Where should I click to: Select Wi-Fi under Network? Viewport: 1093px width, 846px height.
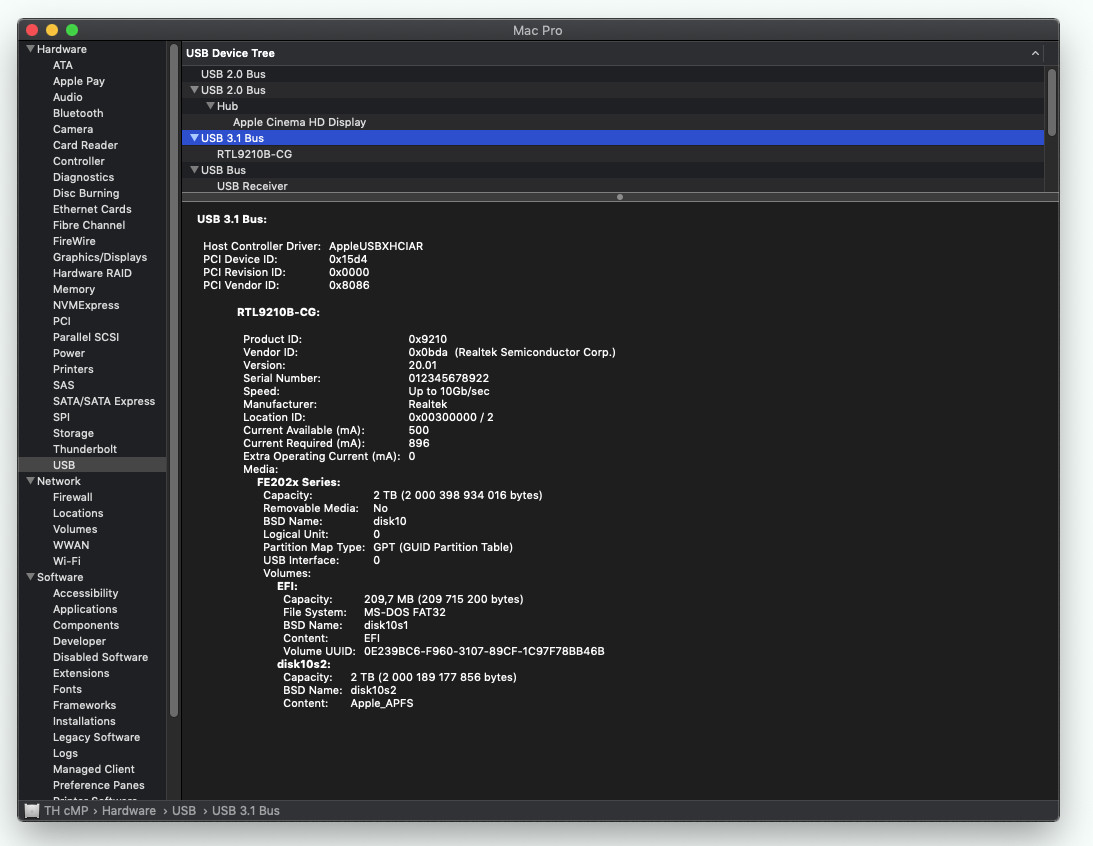click(66, 561)
